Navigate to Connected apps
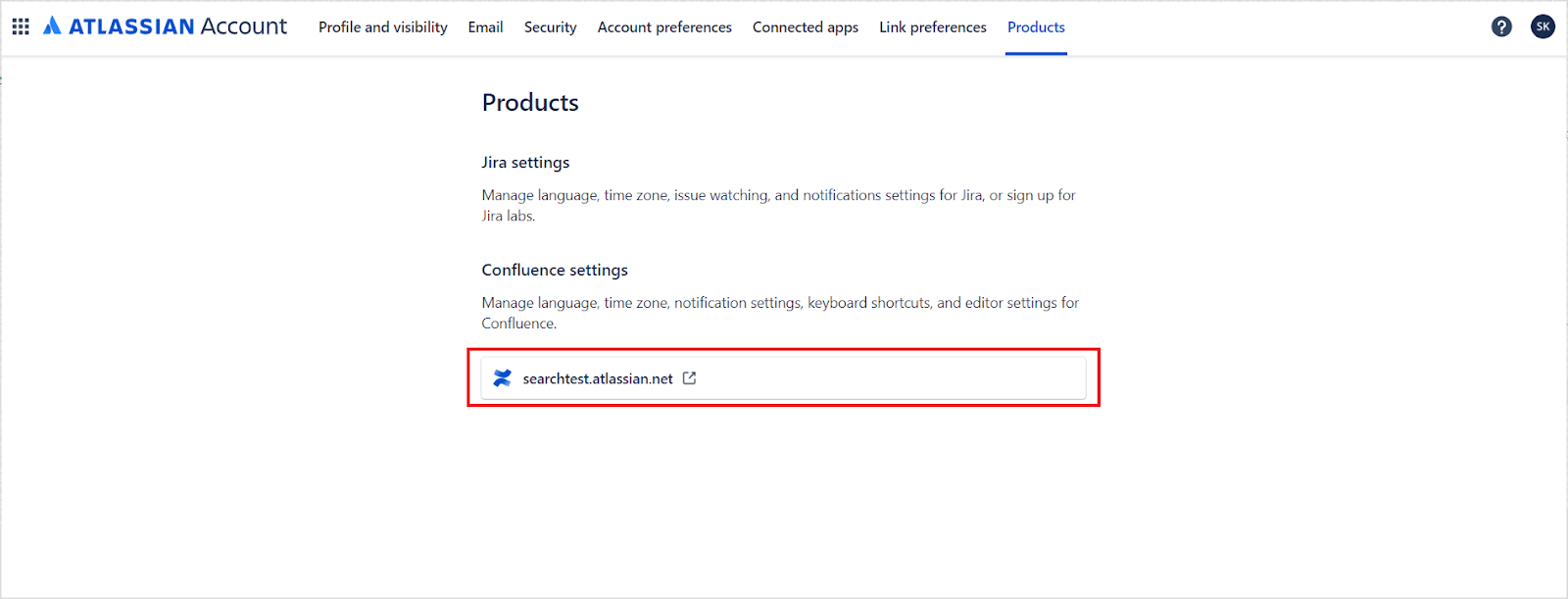1568x599 pixels. [x=805, y=27]
